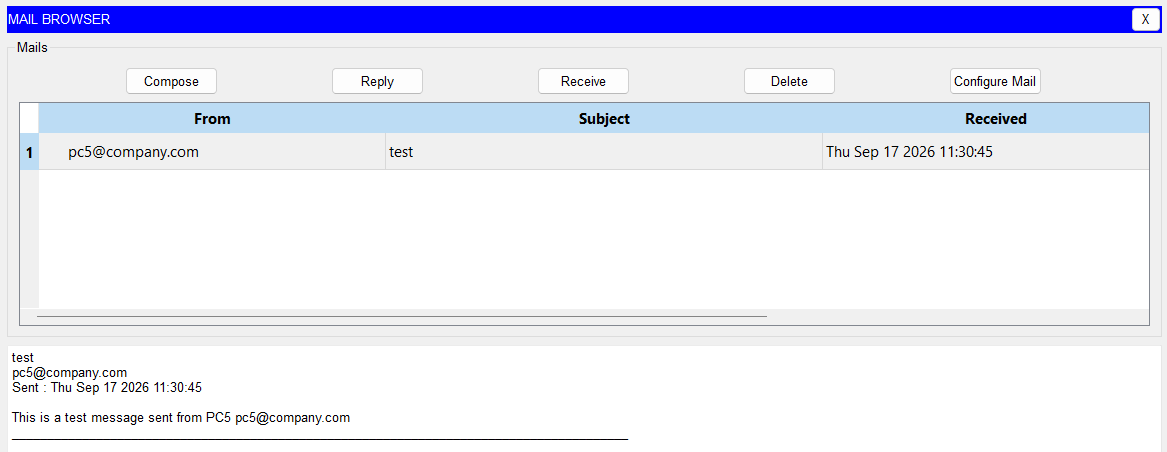Select the pc5@company.com sender cell
The image size is (1167, 452).
[x=212, y=152]
